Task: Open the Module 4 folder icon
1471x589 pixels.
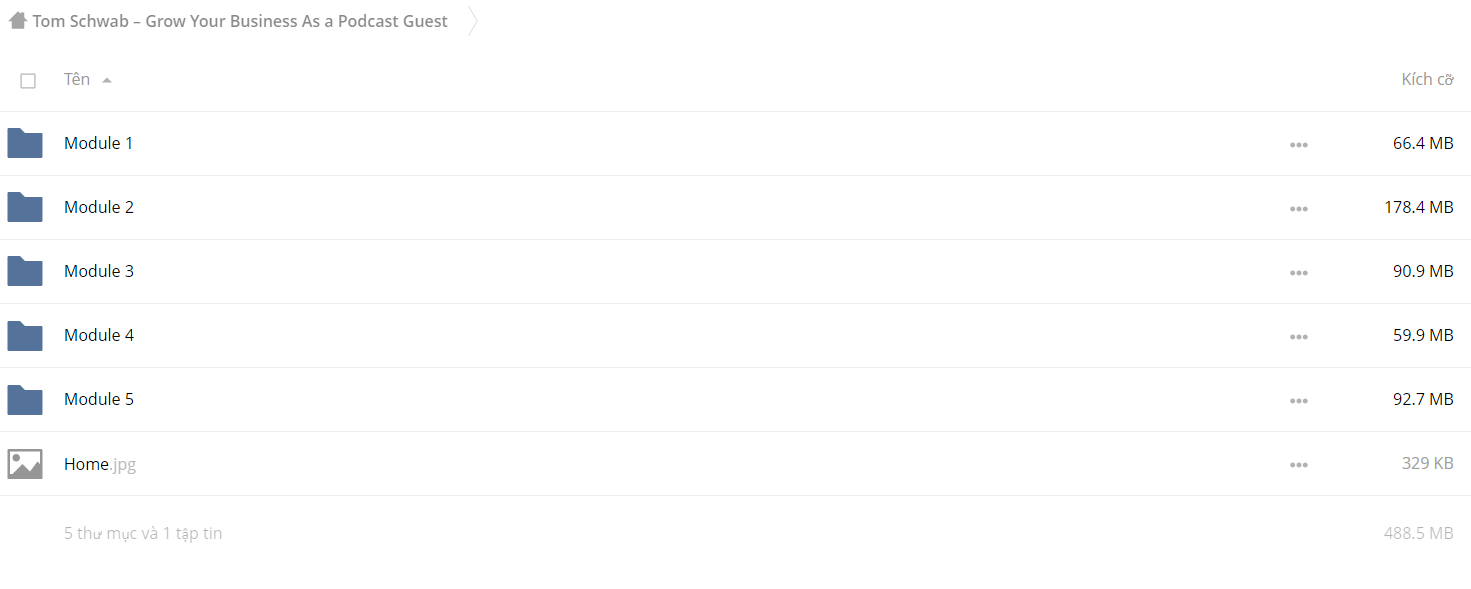Action: (25, 336)
